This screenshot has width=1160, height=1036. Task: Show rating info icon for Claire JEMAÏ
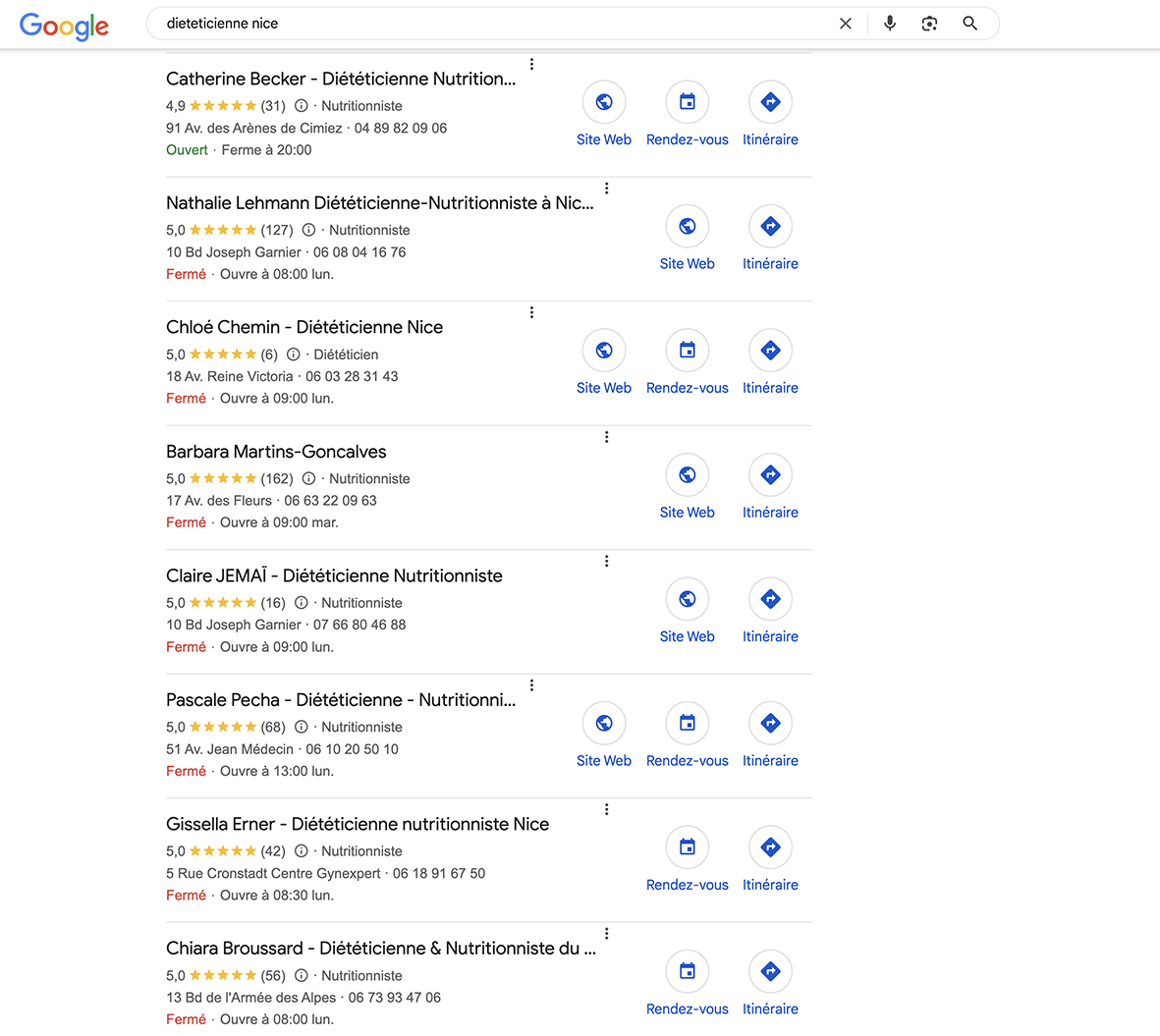coord(302,603)
